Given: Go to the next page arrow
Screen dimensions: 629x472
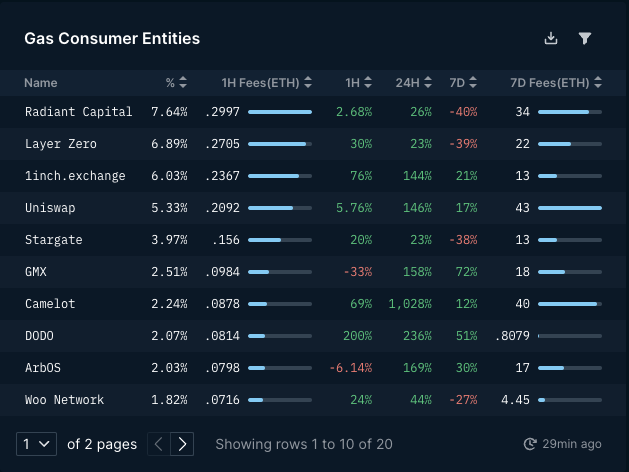Looking at the screenshot, I should tap(182, 444).
